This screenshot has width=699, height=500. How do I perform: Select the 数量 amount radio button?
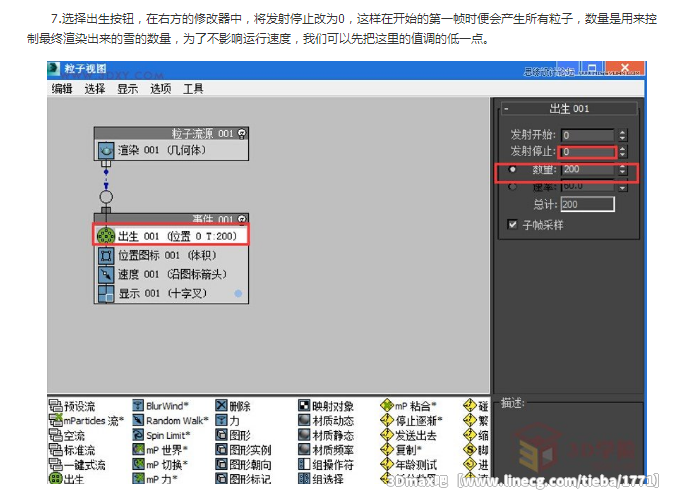(512, 169)
